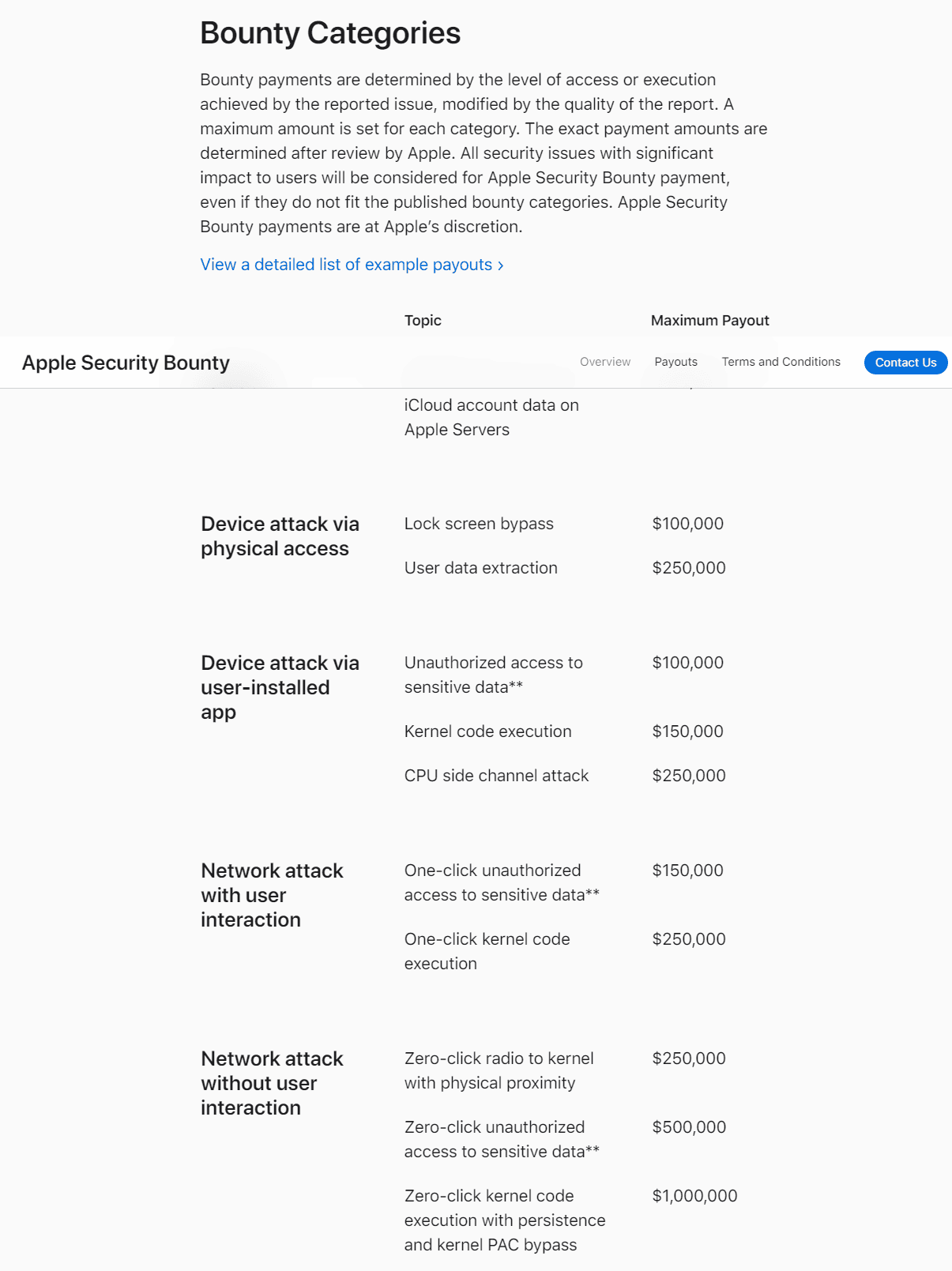This screenshot has height=1271, width=952.
Task: Click Network attack without user interaction heading
Action: point(272,1083)
